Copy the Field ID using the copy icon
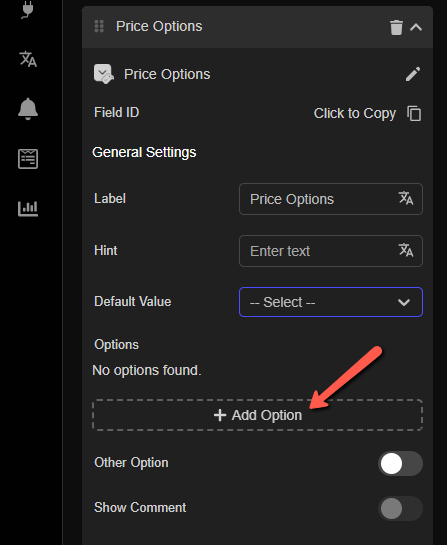The image size is (447, 545). pos(414,114)
